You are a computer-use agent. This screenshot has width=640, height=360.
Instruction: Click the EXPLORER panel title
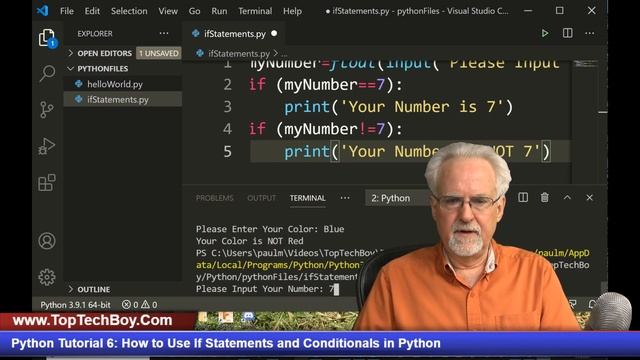(x=95, y=33)
